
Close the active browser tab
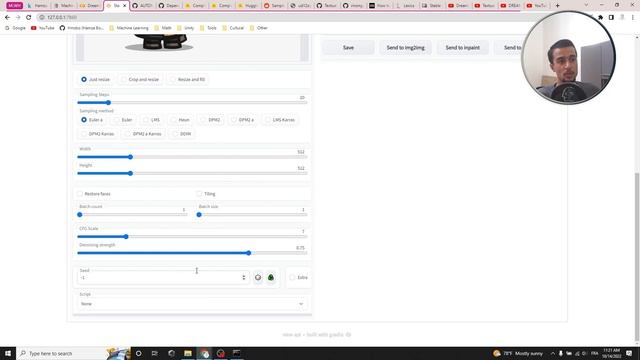(x=124, y=6)
